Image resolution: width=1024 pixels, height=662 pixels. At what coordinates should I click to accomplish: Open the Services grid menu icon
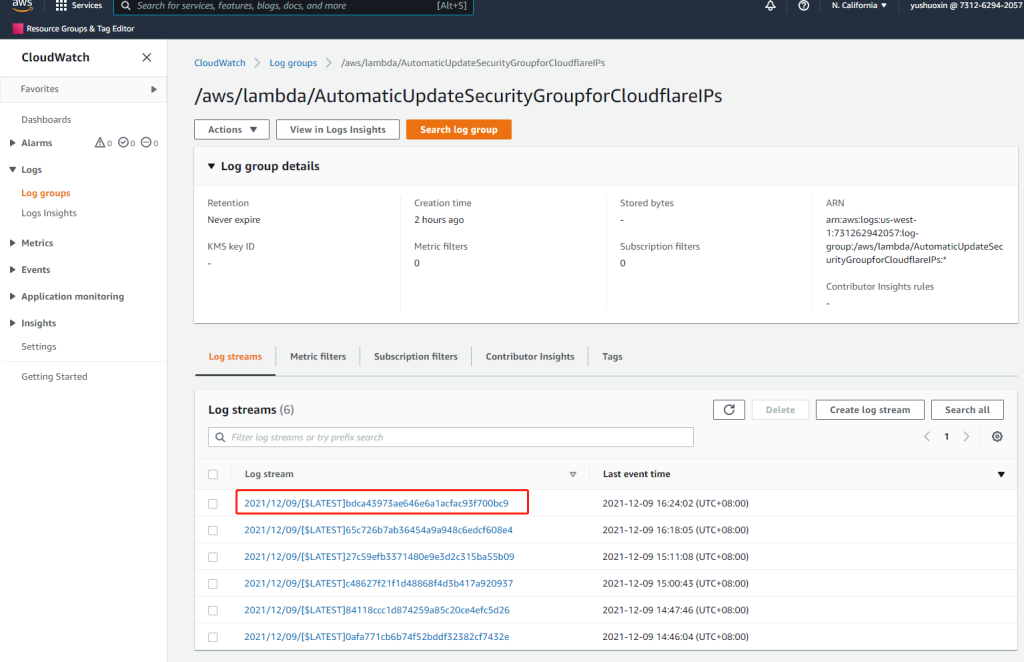click(x=61, y=6)
